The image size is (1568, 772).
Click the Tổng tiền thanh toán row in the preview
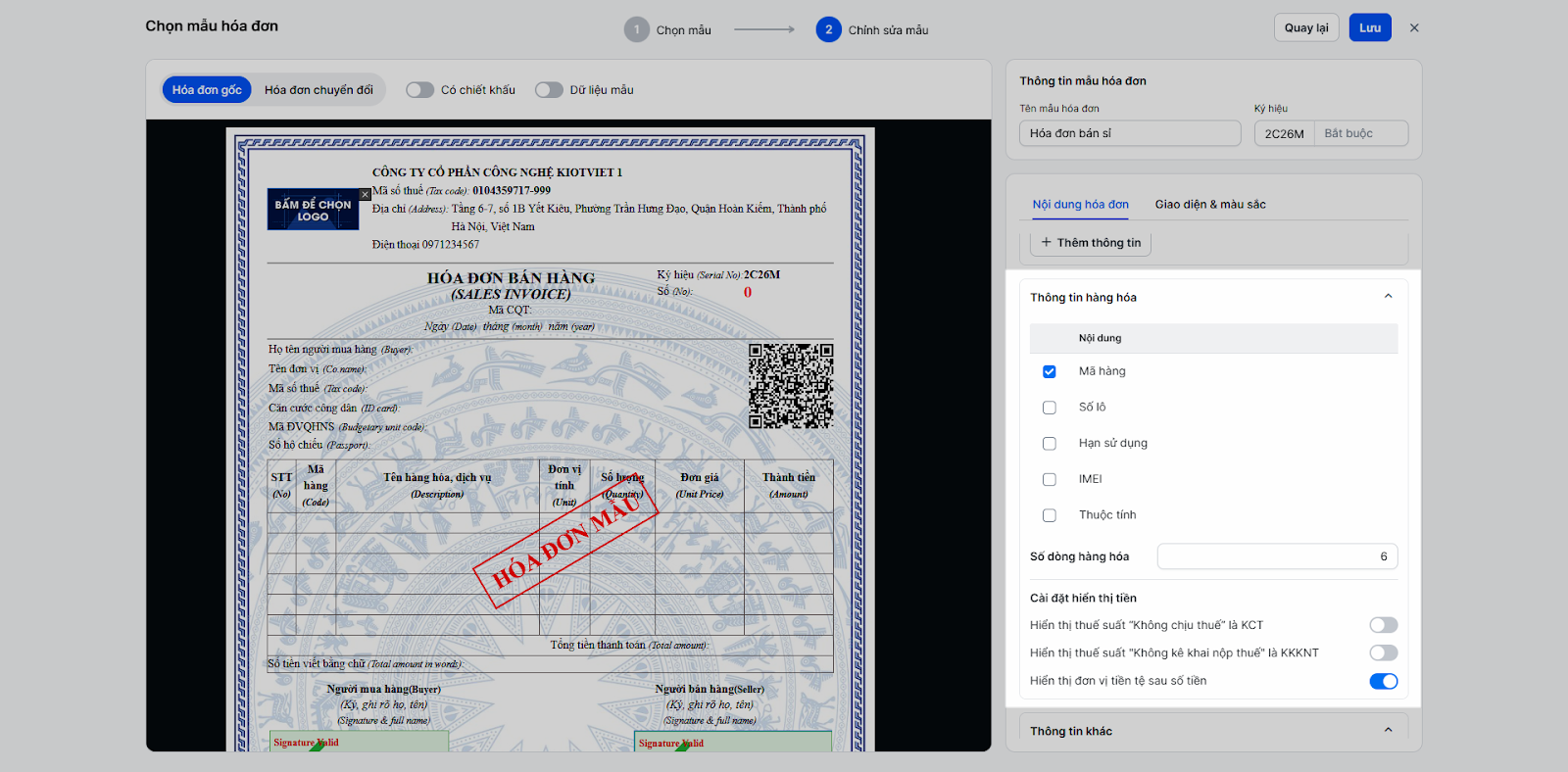(x=551, y=646)
